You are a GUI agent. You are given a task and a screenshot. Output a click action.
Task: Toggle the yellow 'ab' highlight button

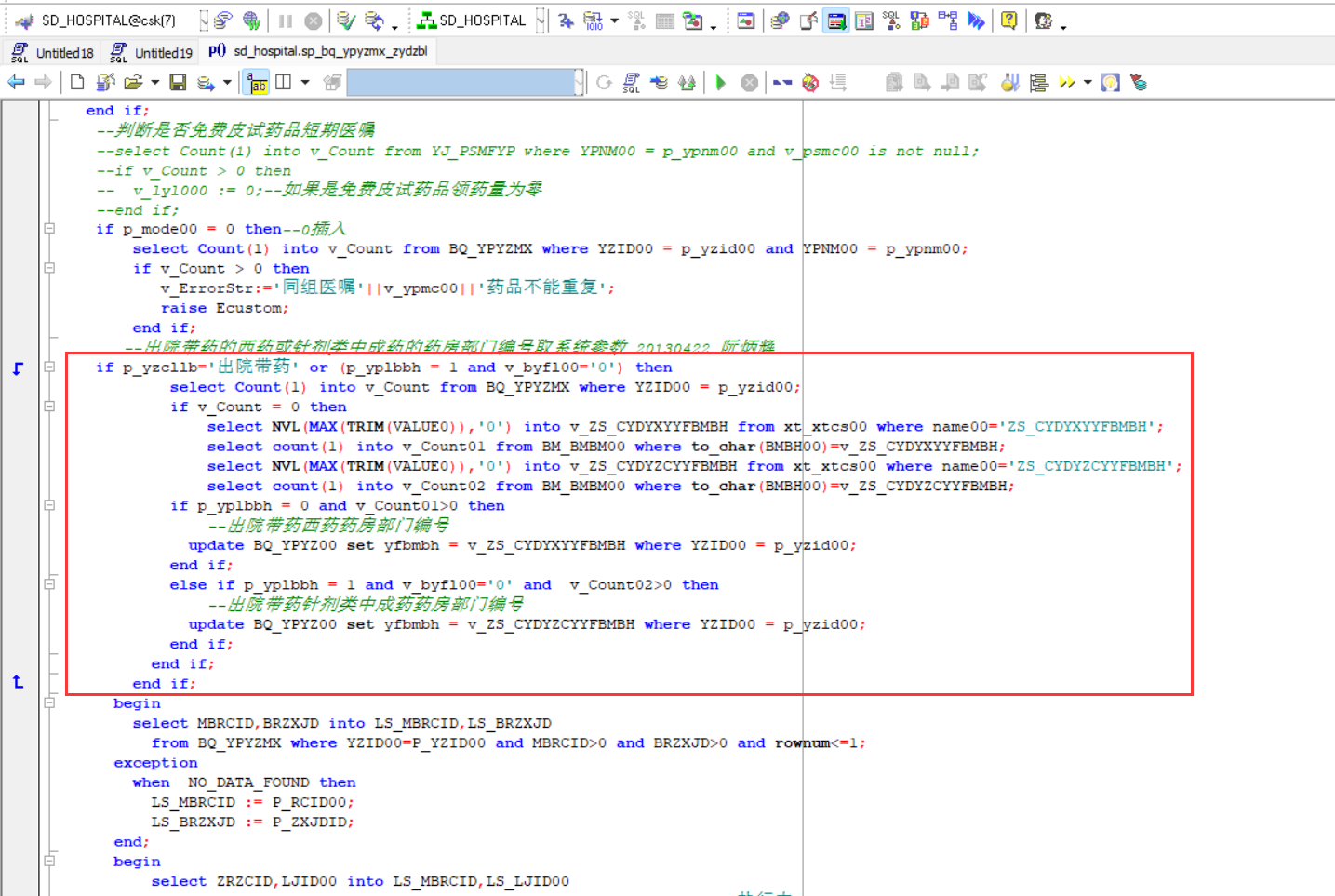coord(257,83)
